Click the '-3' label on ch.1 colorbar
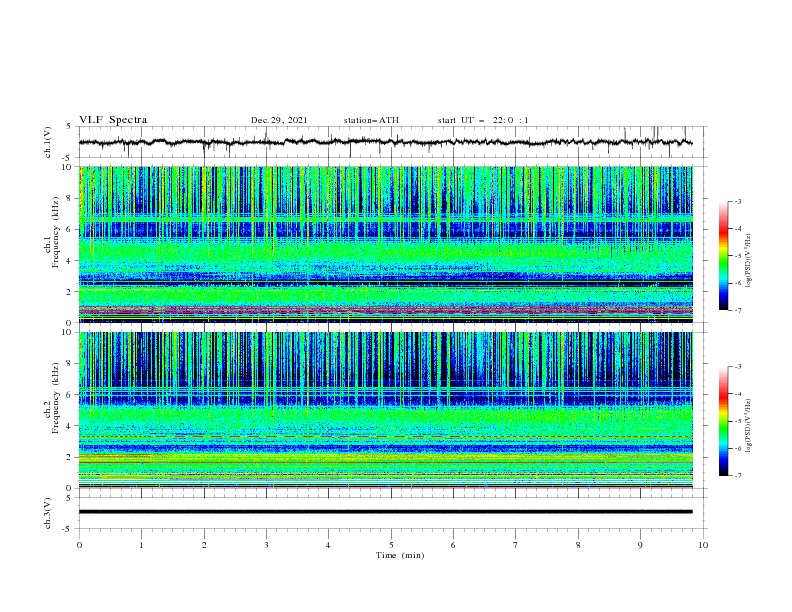Viewport: 792px width, 612px height. [738, 201]
